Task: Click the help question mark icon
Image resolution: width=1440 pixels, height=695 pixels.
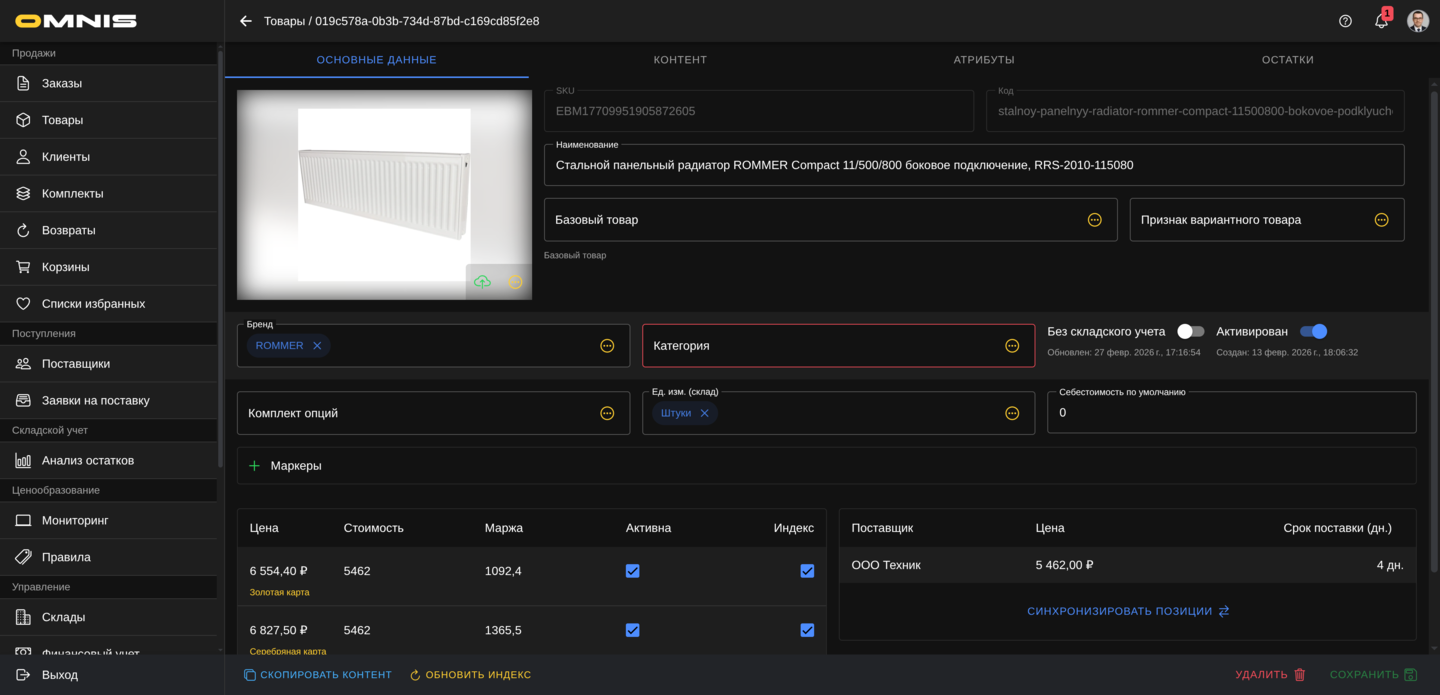Action: pos(1345,21)
